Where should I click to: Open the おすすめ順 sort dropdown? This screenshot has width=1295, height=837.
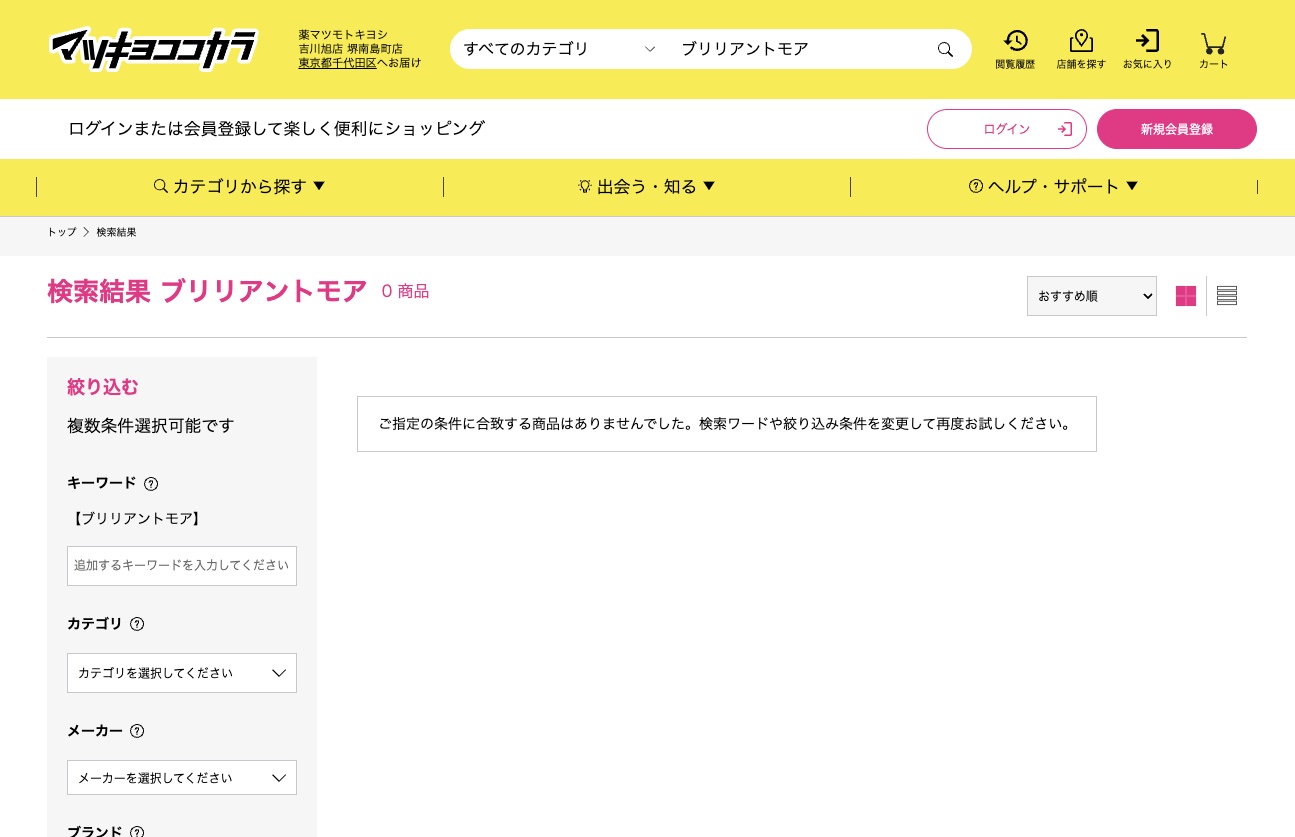pyautogui.click(x=1092, y=296)
